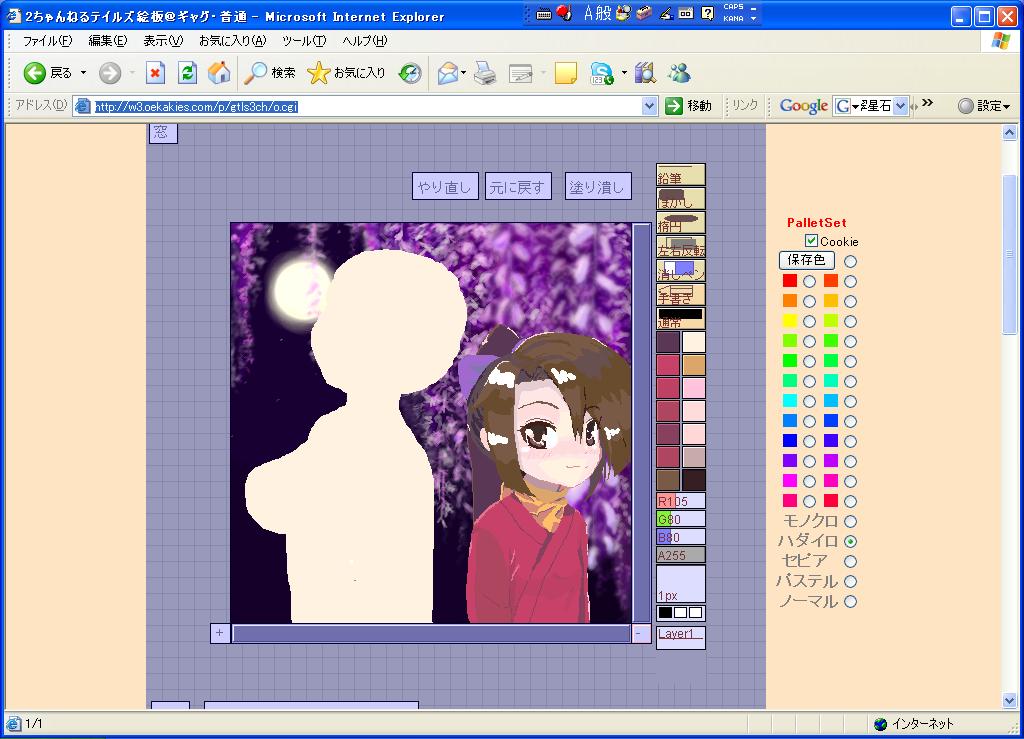Select the 鉛筆 pencil tool
This screenshot has width=1024, height=739.
click(680, 175)
